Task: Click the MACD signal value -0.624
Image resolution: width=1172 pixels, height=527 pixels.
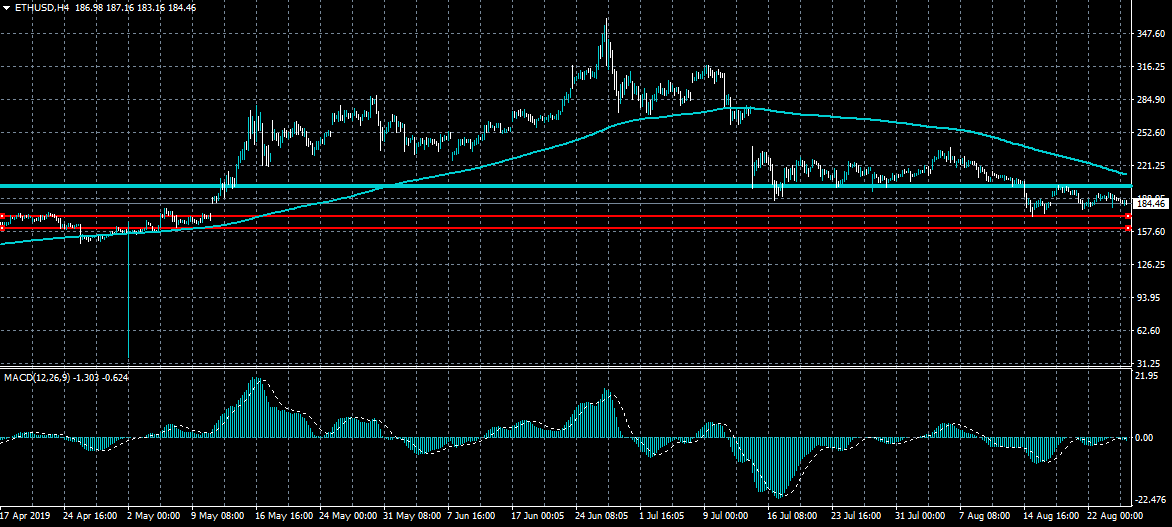Action: point(115,377)
